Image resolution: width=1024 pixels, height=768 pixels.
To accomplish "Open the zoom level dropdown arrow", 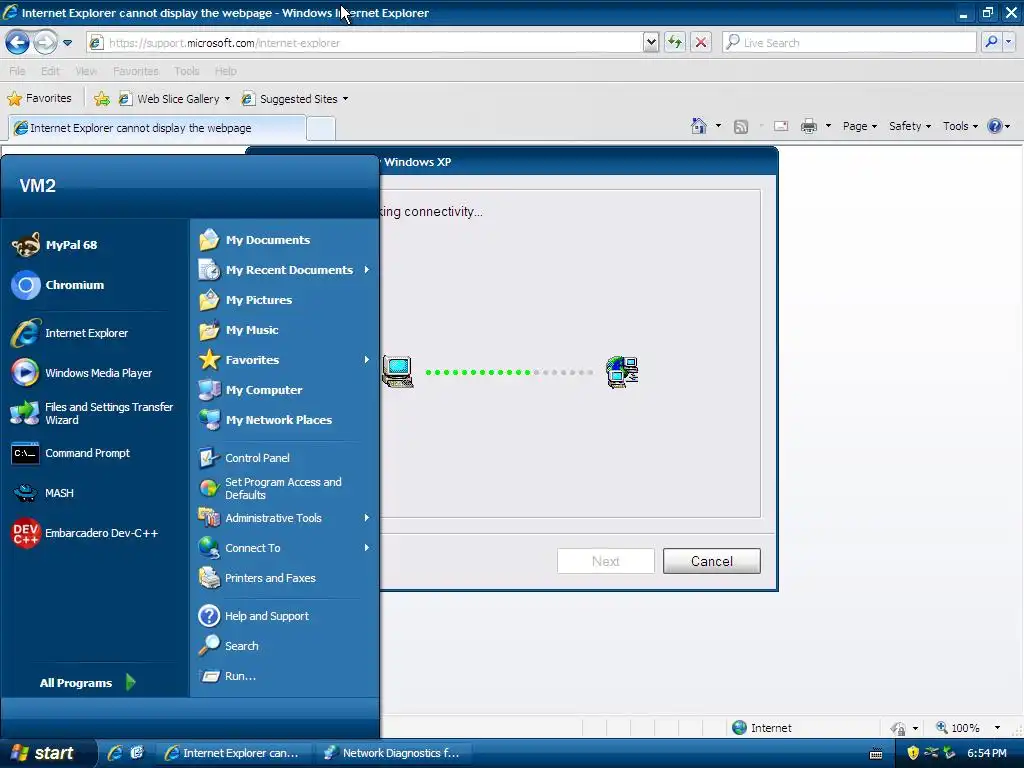I will [x=997, y=728].
